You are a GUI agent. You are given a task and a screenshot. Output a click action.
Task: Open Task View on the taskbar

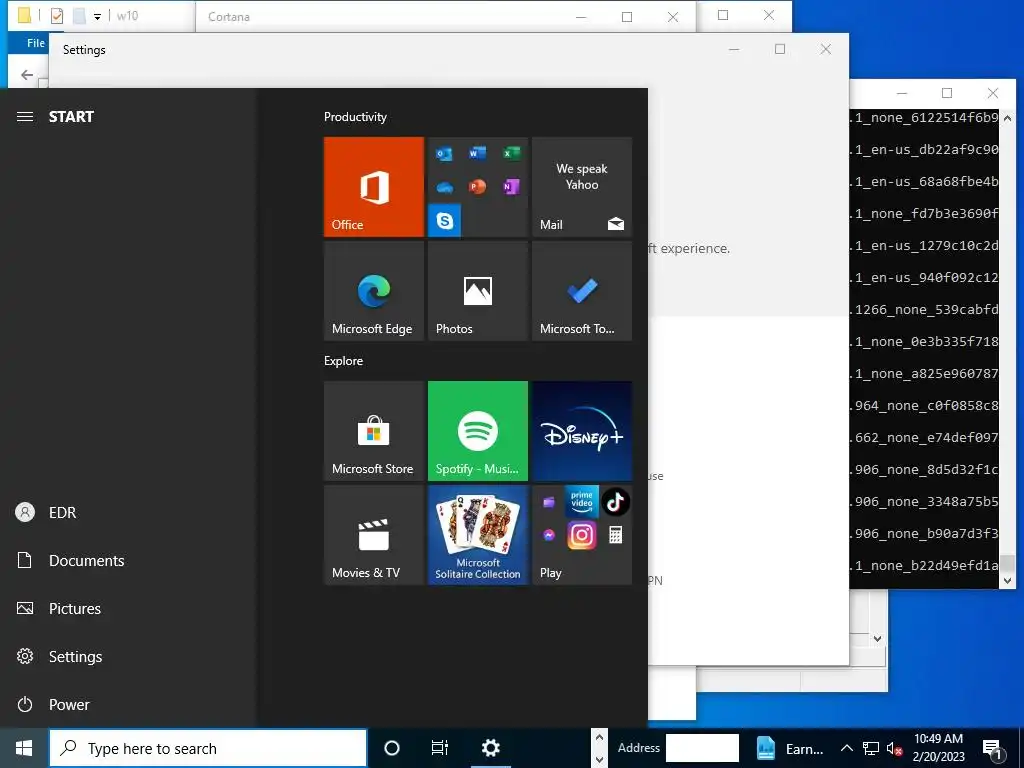click(x=440, y=748)
